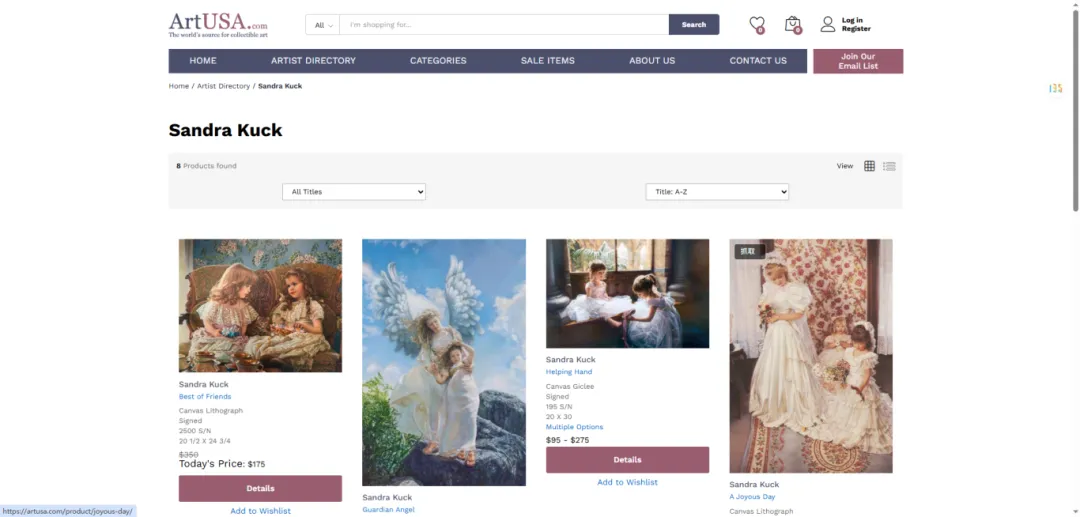Click the struck-through $350 price
This screenshot has height=517, width=1080.
pos(189,454)
